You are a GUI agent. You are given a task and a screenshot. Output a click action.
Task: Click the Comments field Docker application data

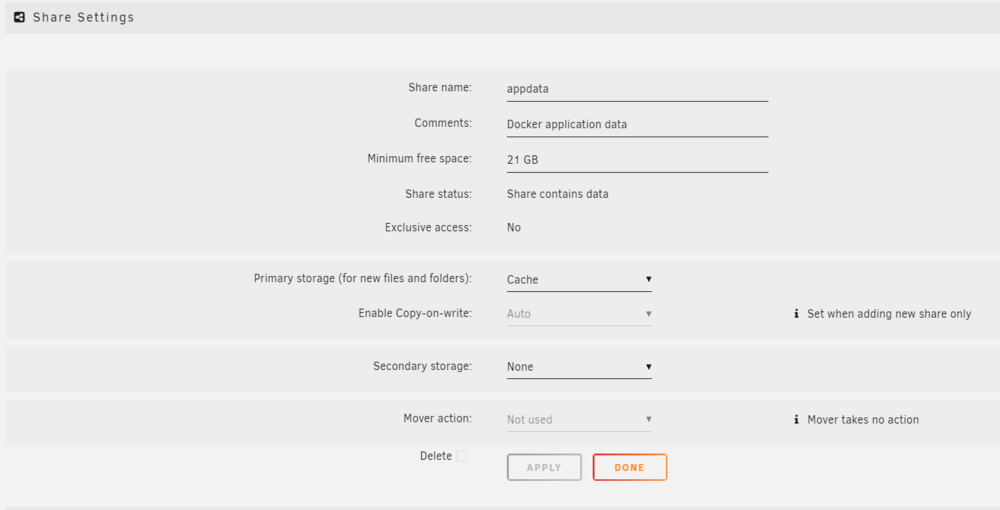point(637,125)
